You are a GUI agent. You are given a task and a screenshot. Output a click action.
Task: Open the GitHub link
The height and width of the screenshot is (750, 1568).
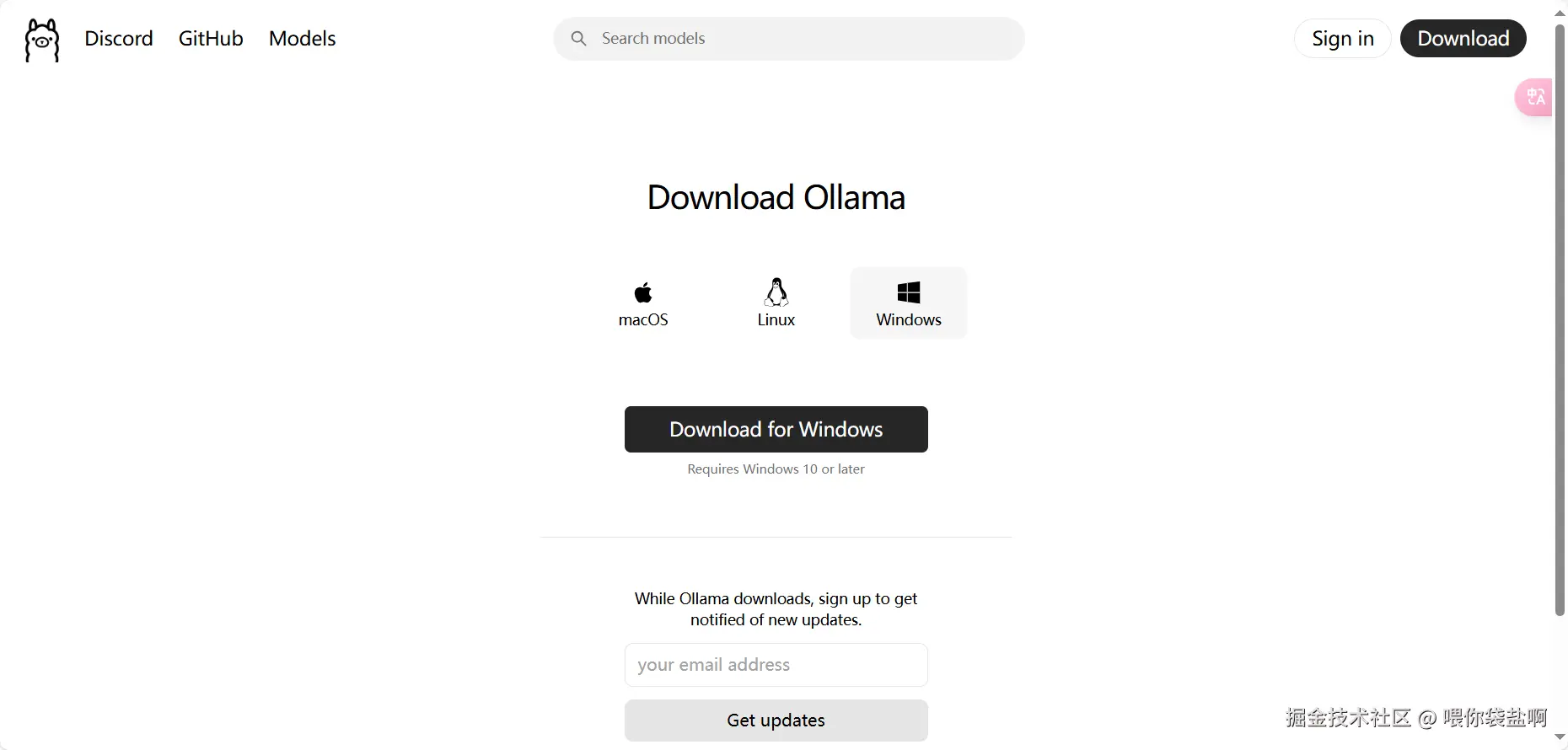point(211,39)
